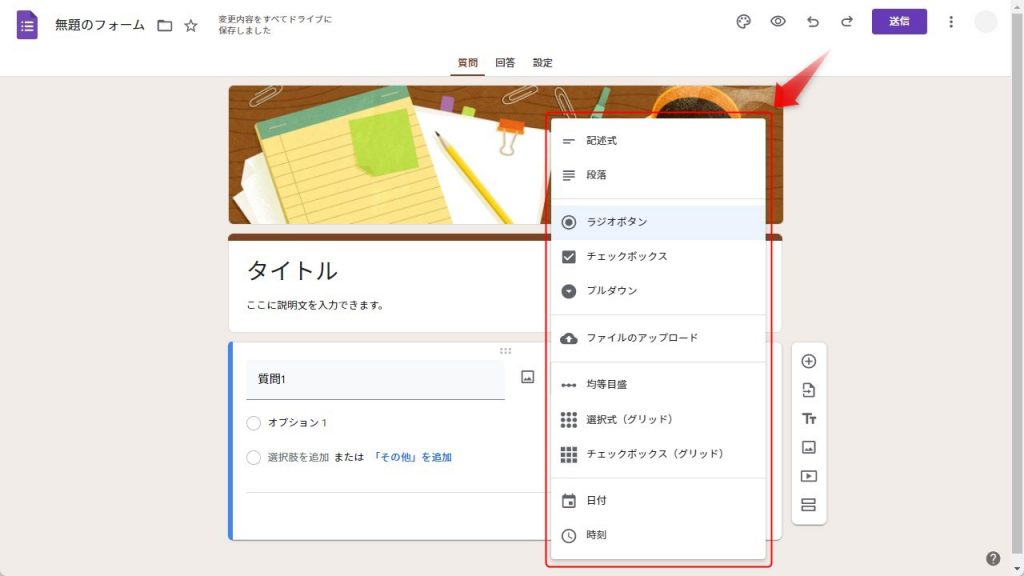The width and height of the screenshot is (1024, 576).
Task: Click 「その他」を追加 link
Action: (411, 457)
